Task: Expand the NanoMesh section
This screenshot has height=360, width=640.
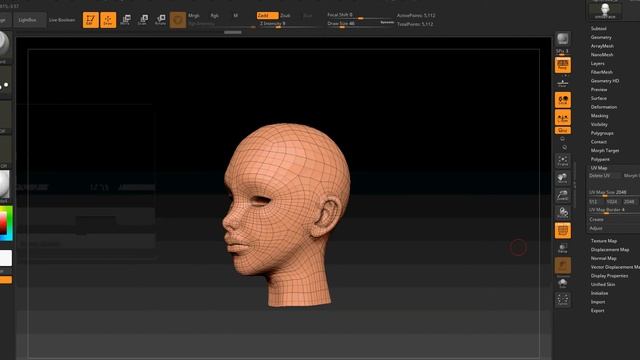Action: (x=602, y=55)
